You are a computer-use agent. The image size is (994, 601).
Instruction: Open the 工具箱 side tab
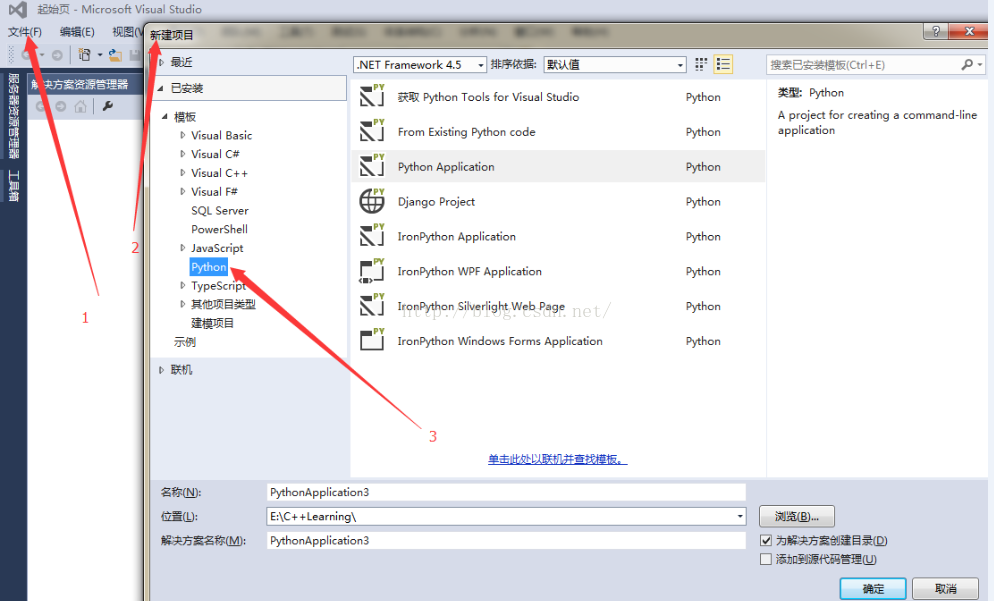click(13, 186)
